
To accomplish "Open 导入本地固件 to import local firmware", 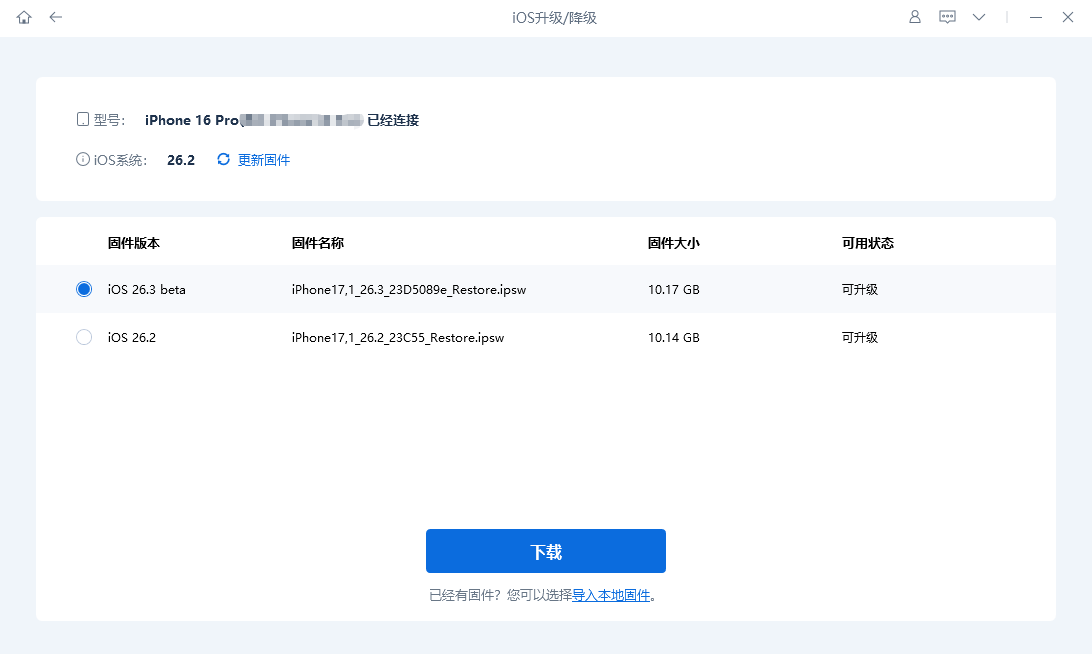I will coord(612,594).
